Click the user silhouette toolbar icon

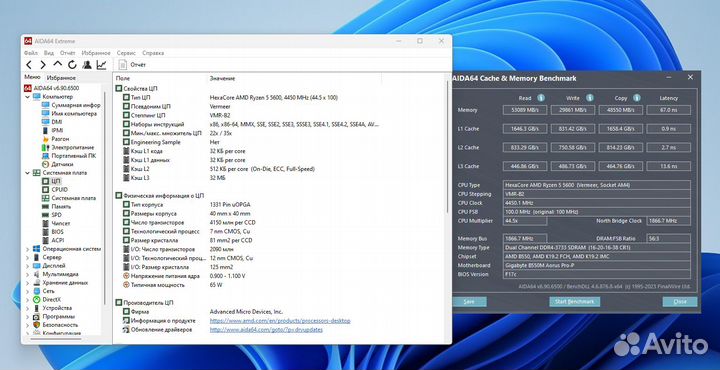(x=87, y=65)
